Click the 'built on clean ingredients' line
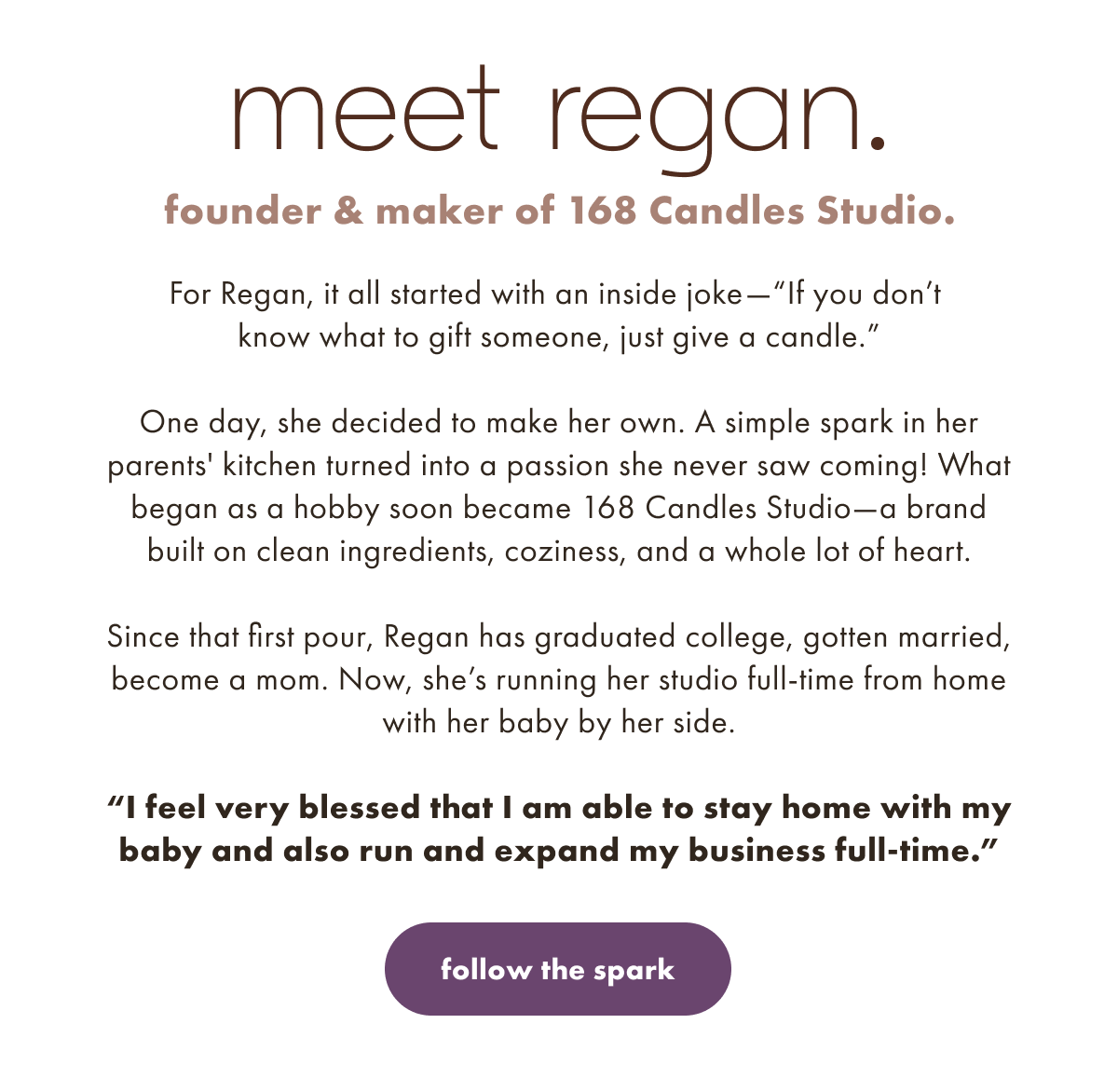 point(559,551)
